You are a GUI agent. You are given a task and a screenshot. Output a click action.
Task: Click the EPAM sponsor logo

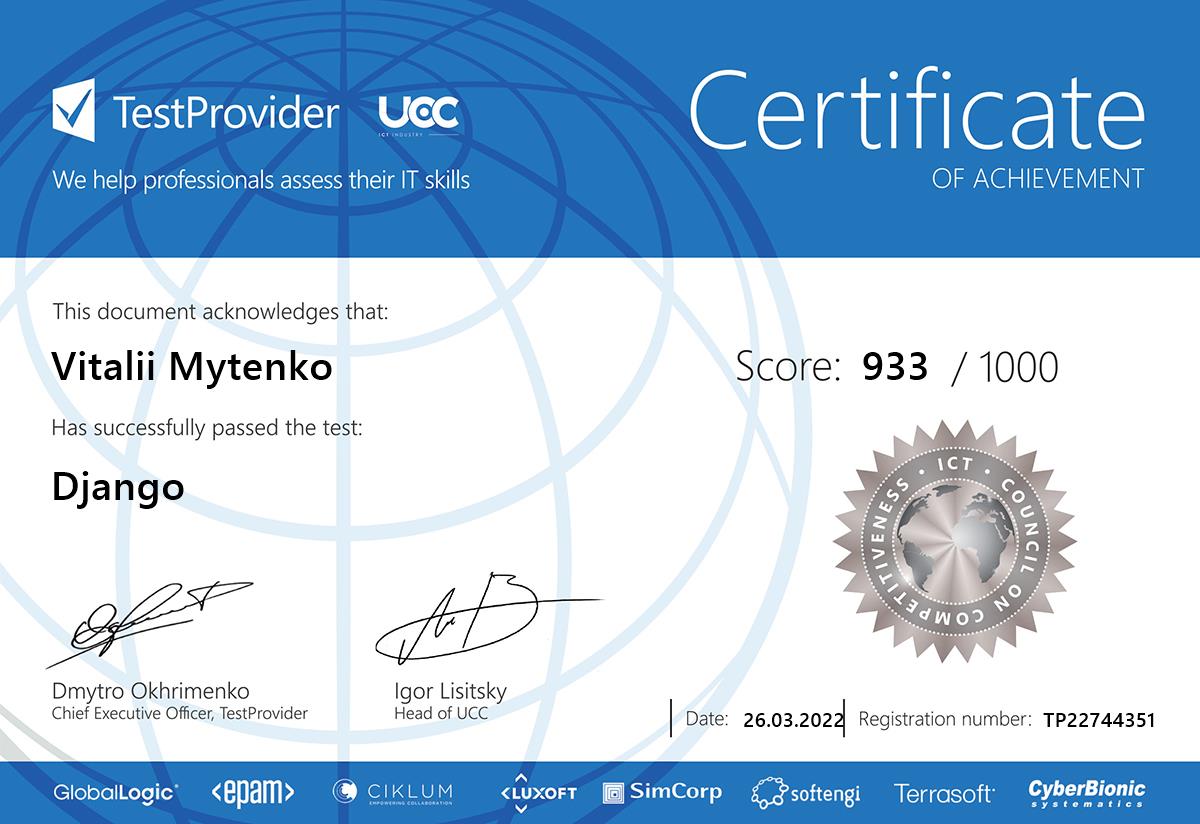click(252, 793)
